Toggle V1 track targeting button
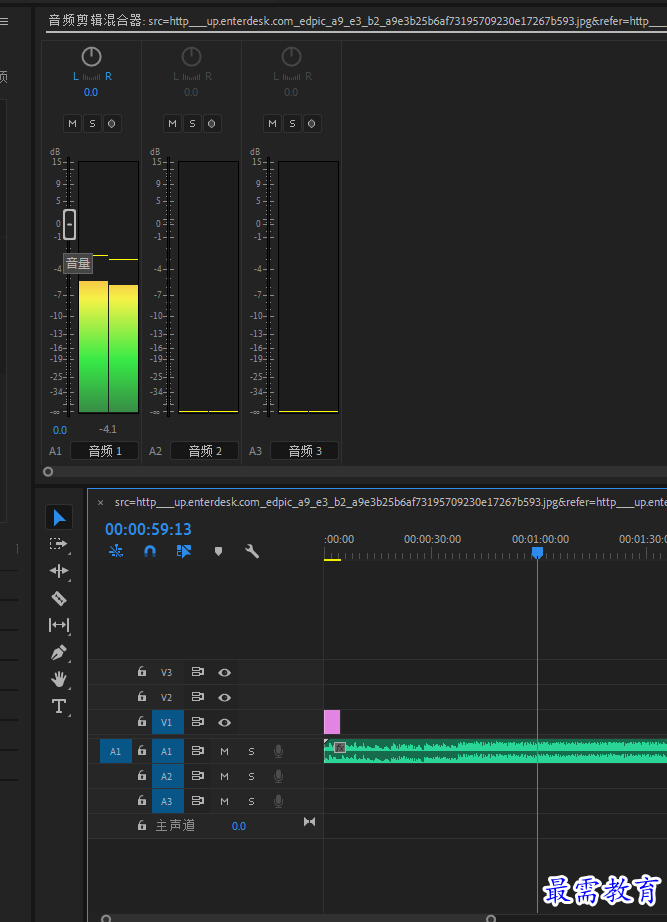 (167, 722)
